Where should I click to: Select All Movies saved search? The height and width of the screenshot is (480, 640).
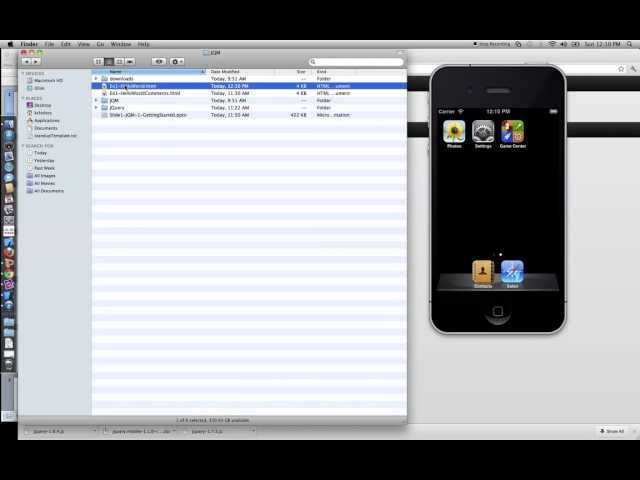(41, 183)
